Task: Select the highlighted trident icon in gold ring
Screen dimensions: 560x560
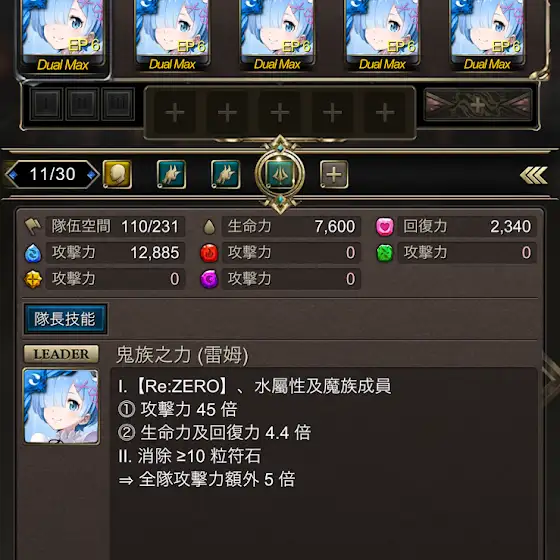Action: point(280,174)
